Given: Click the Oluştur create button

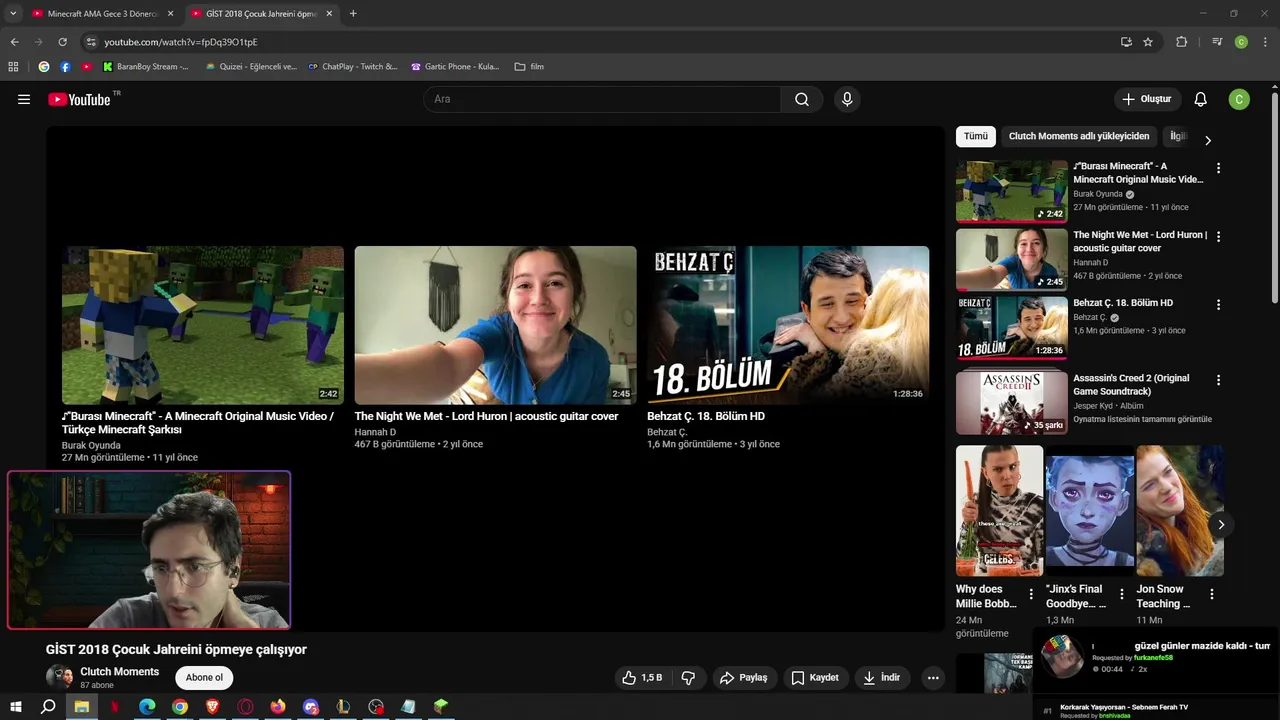Looking at the screenshot, I should click(1147, 99).
